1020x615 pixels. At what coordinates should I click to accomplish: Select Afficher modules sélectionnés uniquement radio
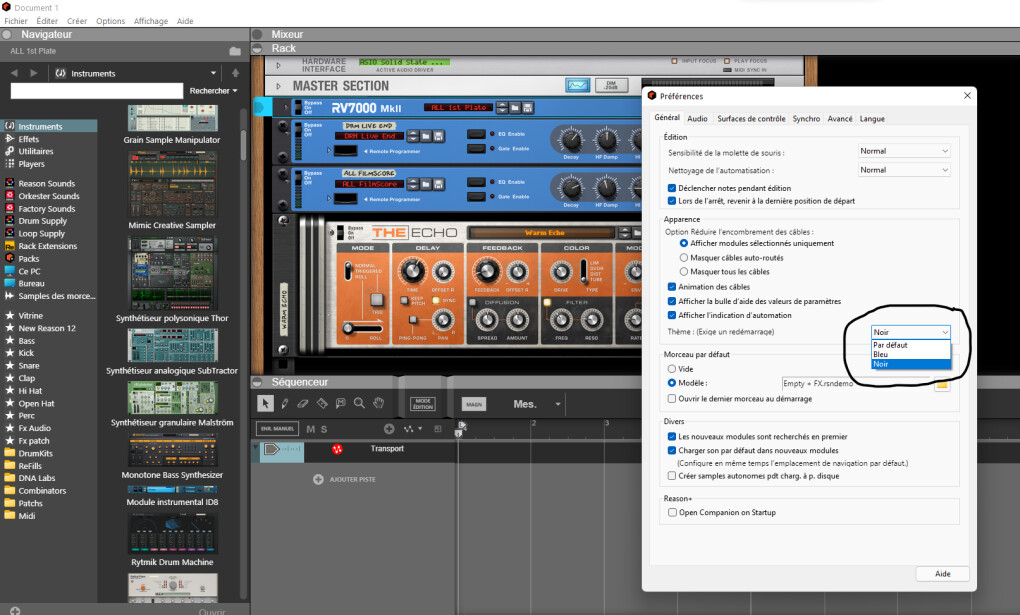click(684, 243)
